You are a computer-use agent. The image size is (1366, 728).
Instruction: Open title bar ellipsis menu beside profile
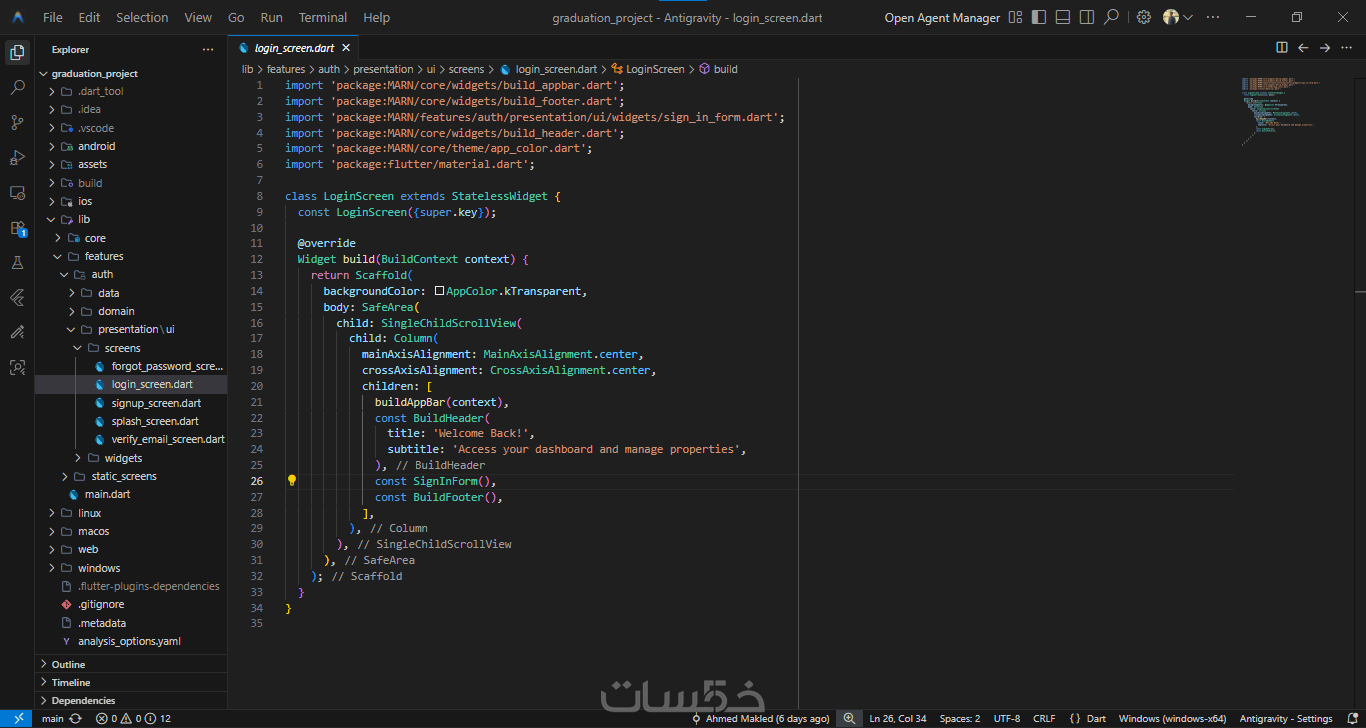click(x=1213, y=17)
